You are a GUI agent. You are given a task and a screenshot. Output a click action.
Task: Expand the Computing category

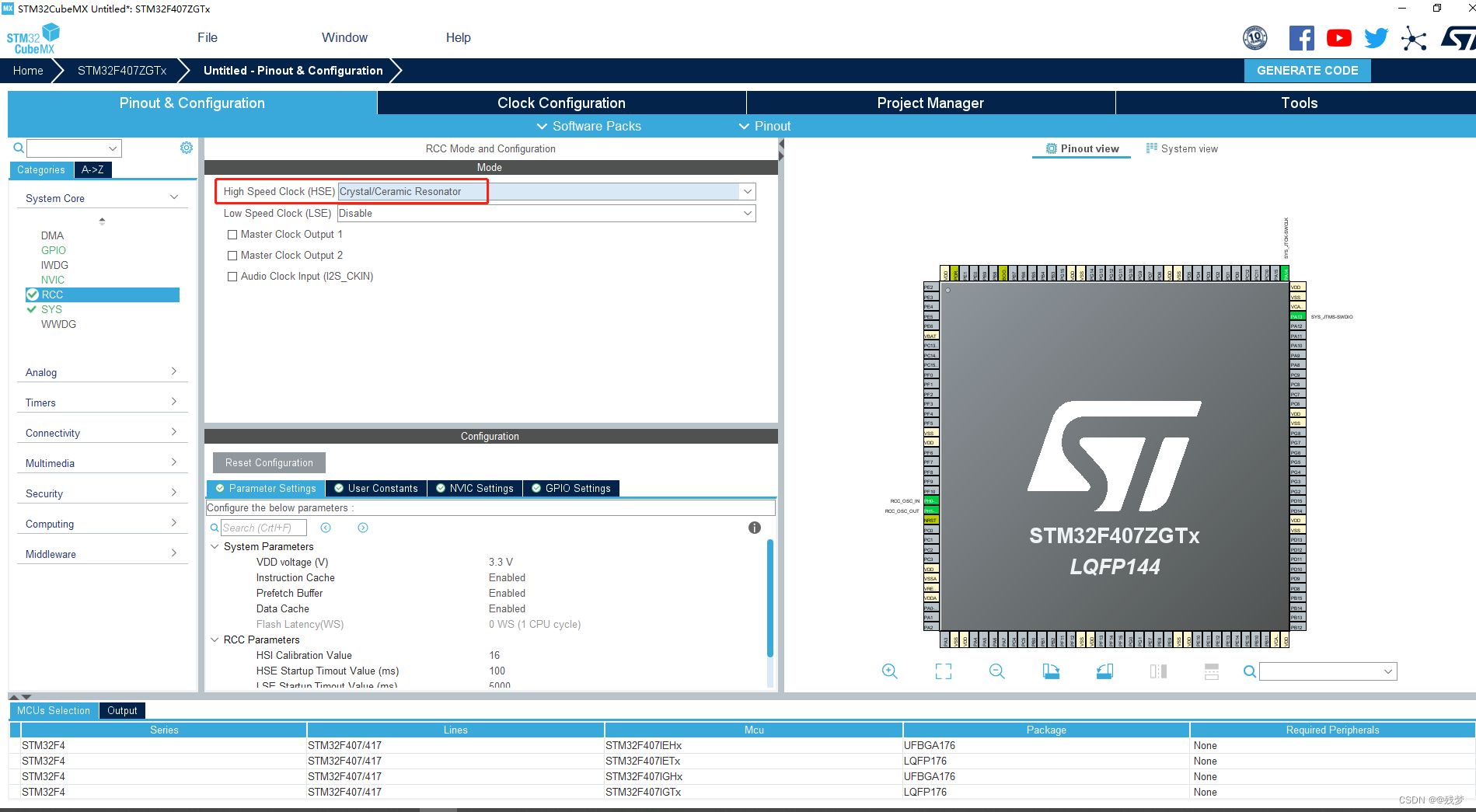coord(174,523)
